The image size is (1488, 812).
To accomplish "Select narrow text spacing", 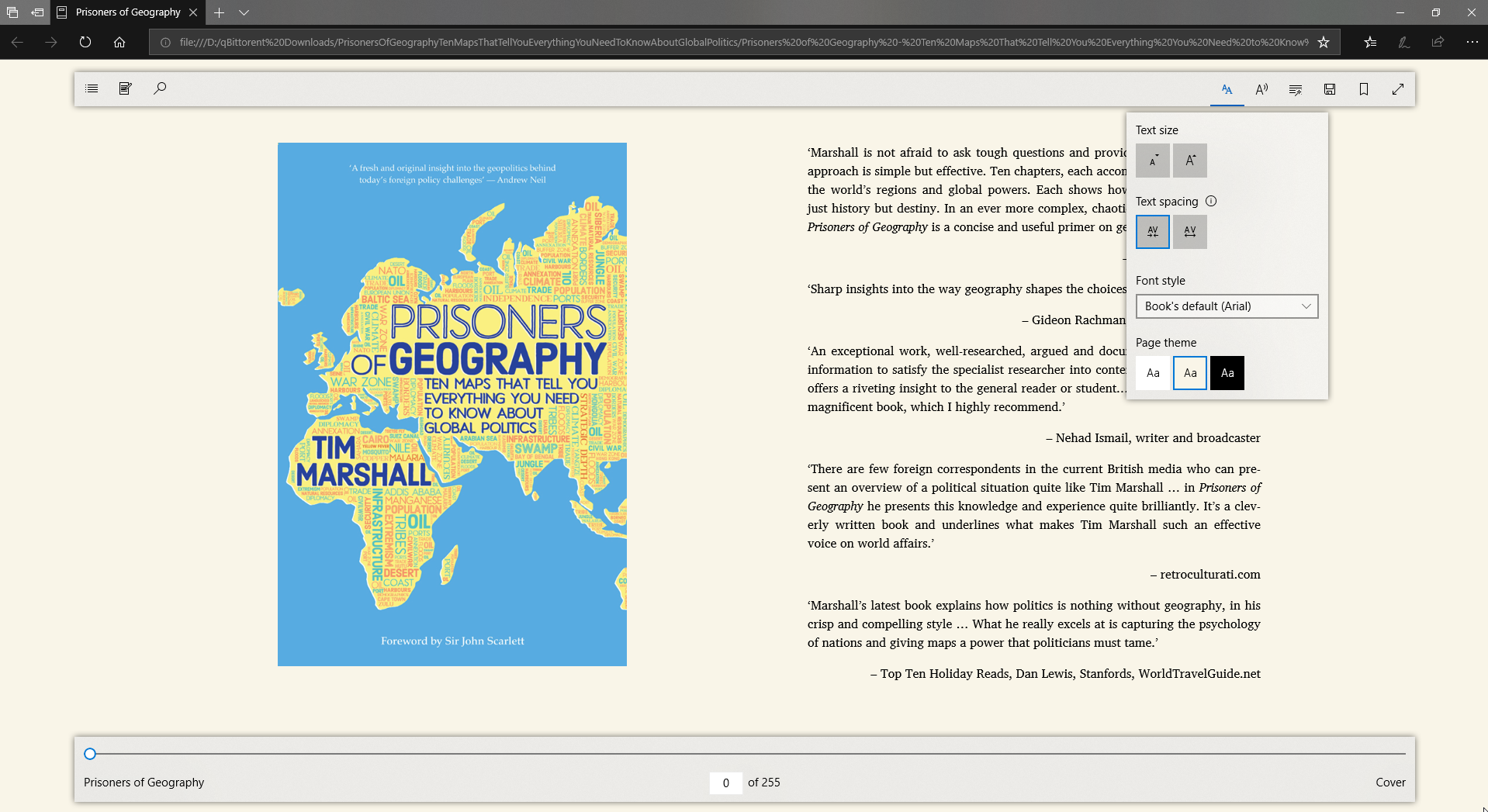I will pyautogui.click(x=1153, y=232).
